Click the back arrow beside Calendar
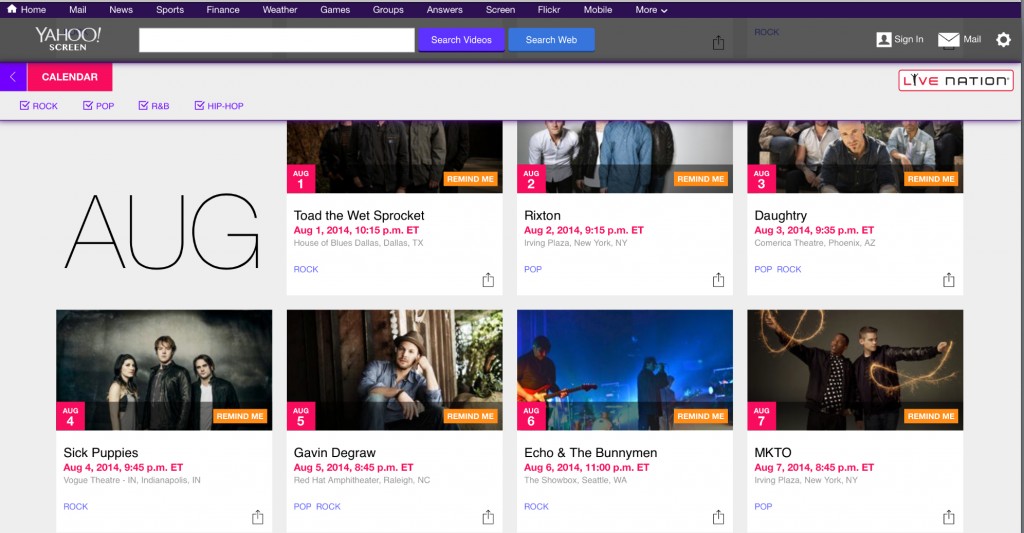The width and height of the screenshot is (1024, 533). point(13,77)
